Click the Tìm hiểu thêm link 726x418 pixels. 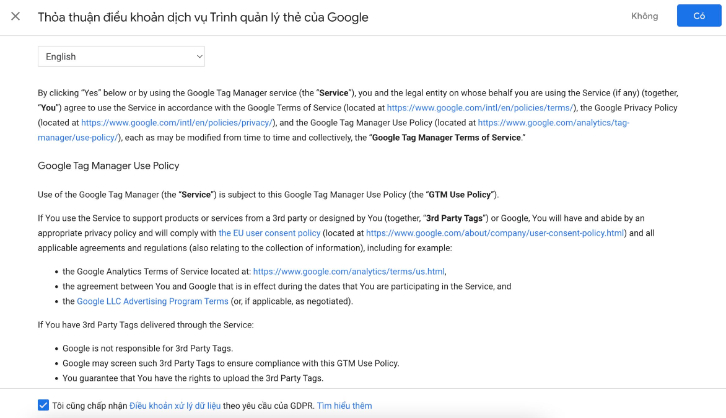344,406
